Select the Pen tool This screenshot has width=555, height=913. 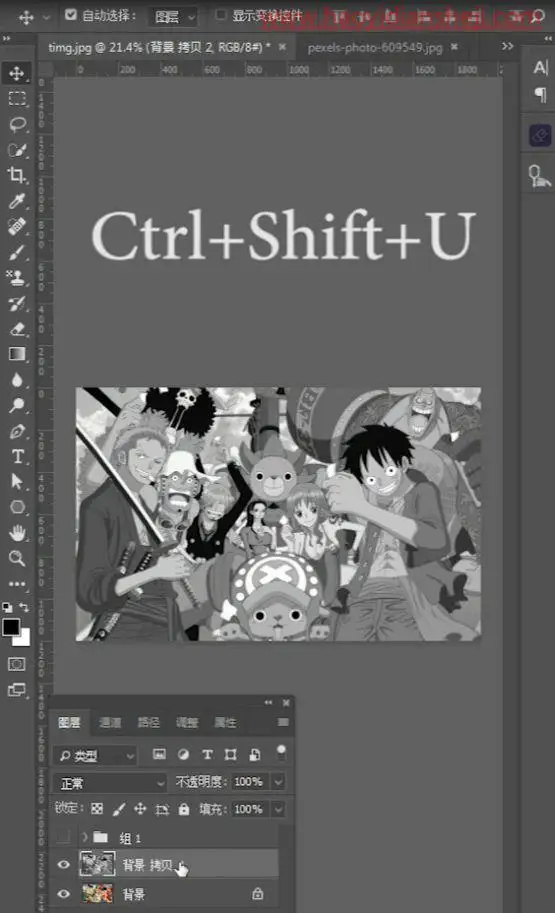(x=17, y=431)
